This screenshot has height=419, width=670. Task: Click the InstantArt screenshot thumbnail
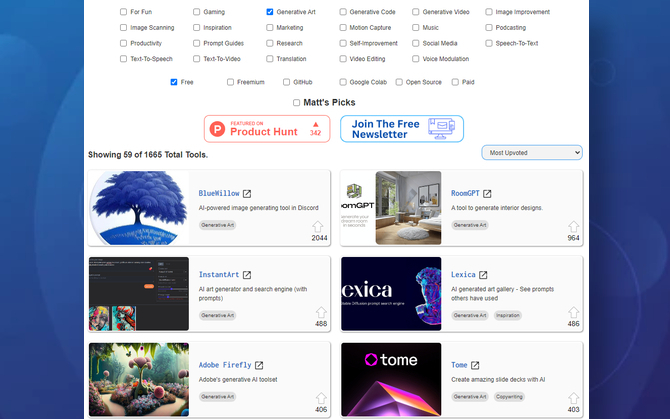(x=139, y=294)
